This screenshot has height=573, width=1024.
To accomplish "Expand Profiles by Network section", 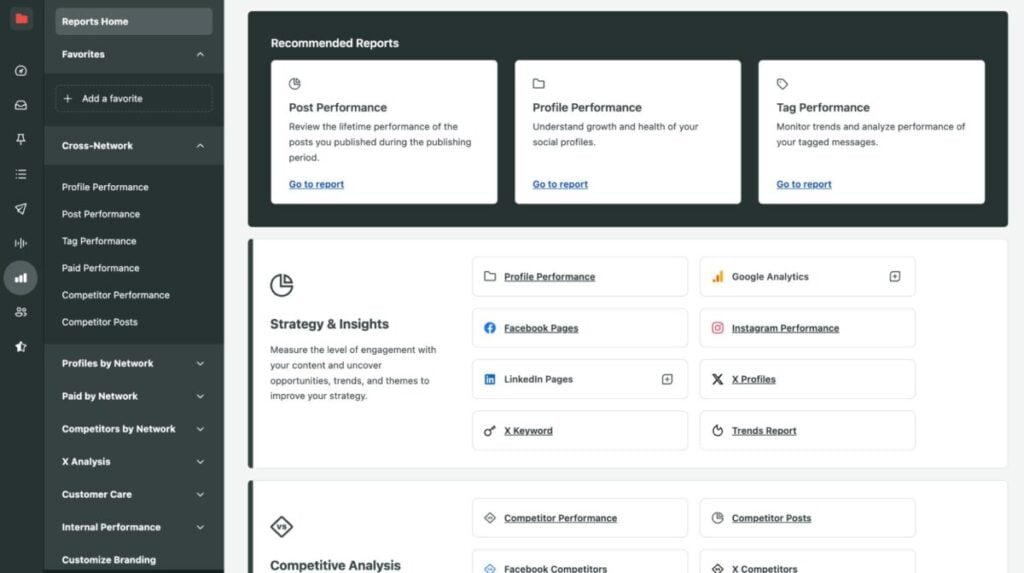I will pos(200,363).
